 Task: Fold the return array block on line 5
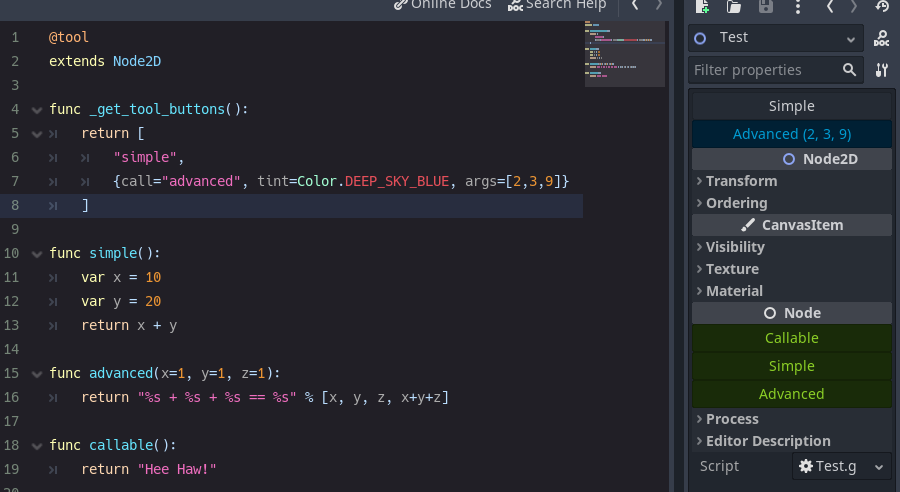[37, 134]
